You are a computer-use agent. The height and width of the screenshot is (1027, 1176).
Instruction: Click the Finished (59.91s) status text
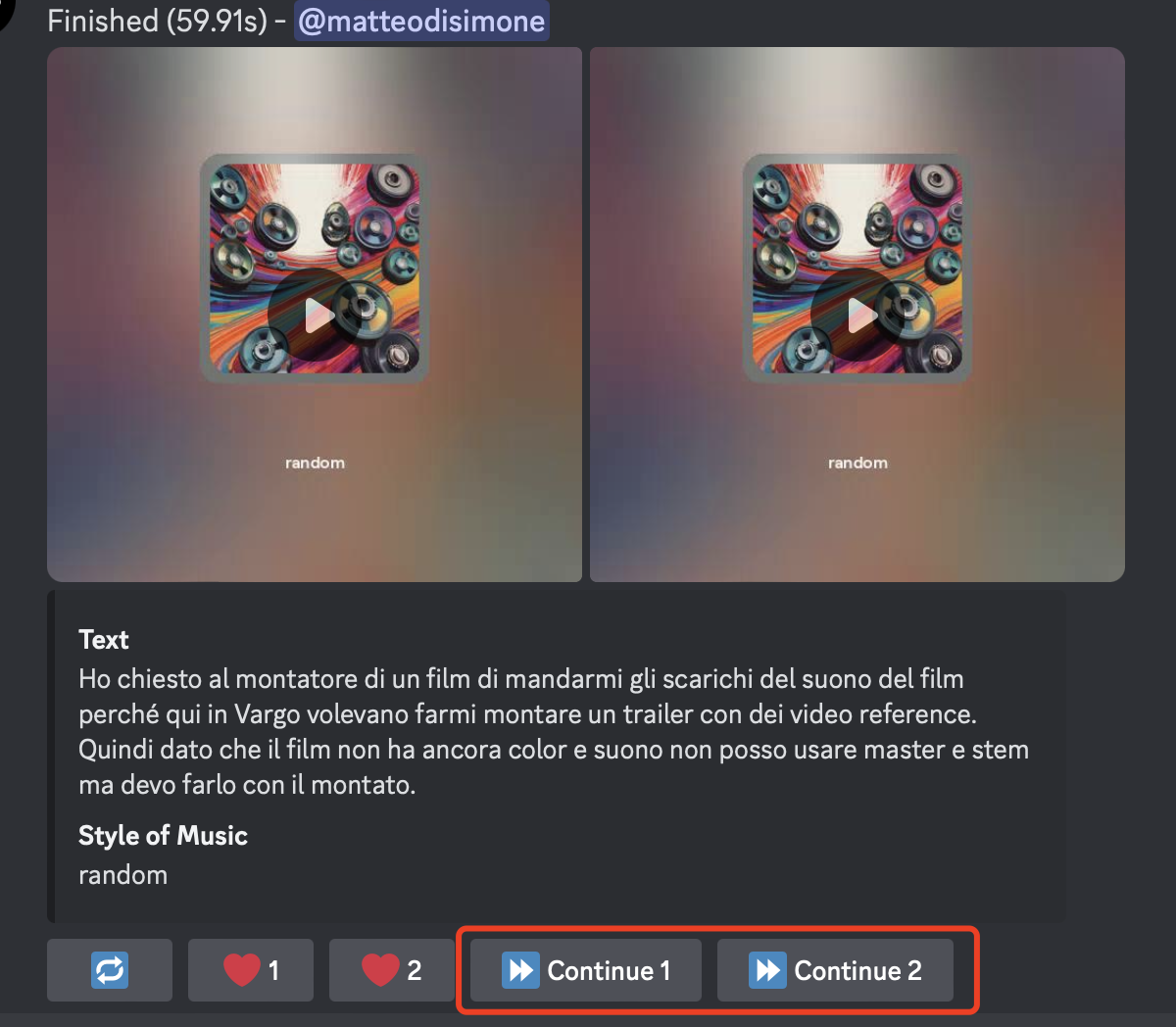tap(157, 21)
